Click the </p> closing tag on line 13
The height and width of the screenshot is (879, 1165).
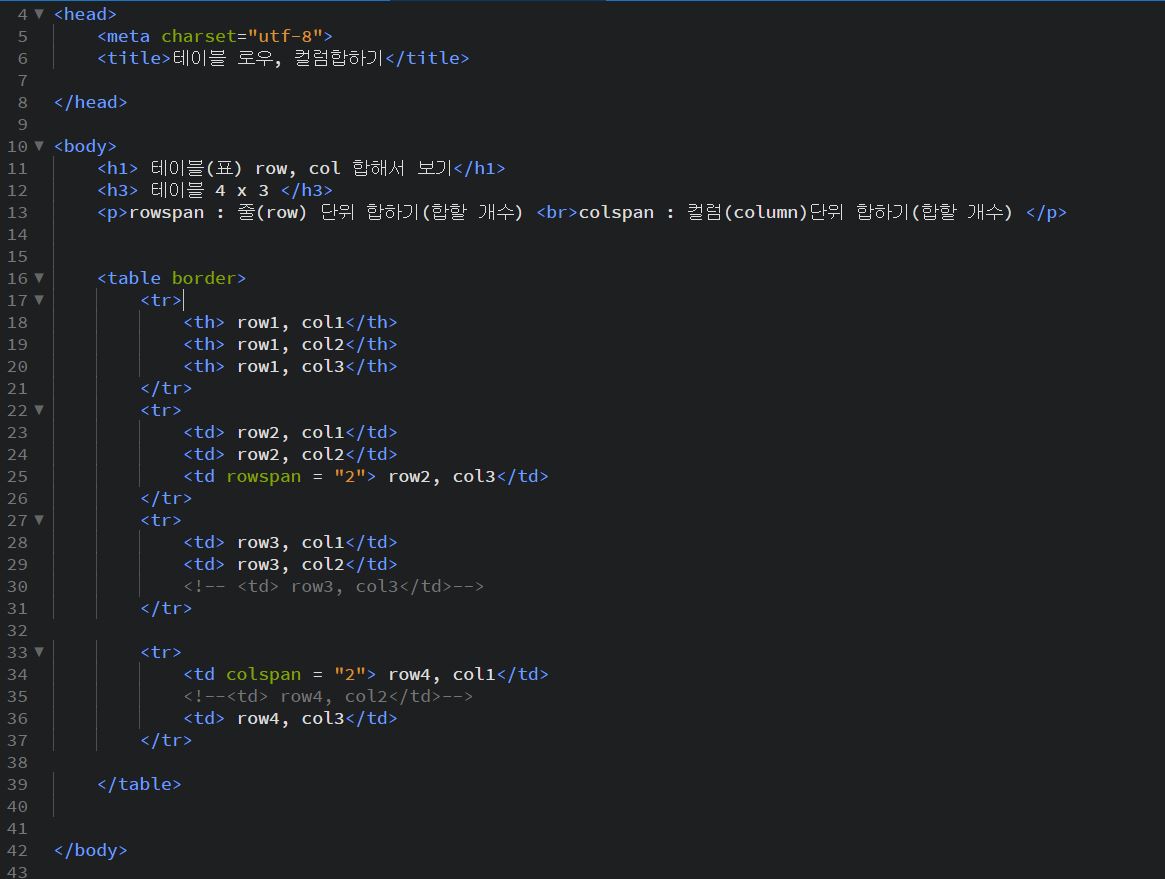[1046, 213]
